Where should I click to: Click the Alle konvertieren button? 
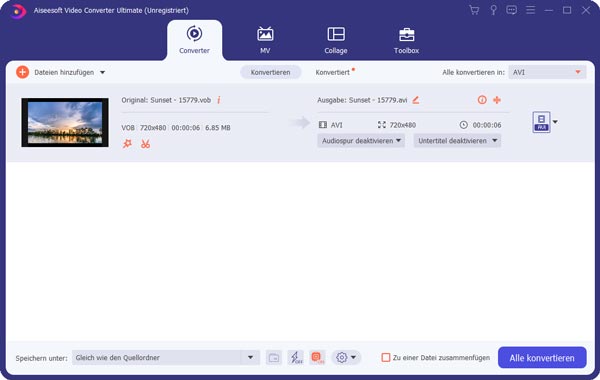point(542,357)
